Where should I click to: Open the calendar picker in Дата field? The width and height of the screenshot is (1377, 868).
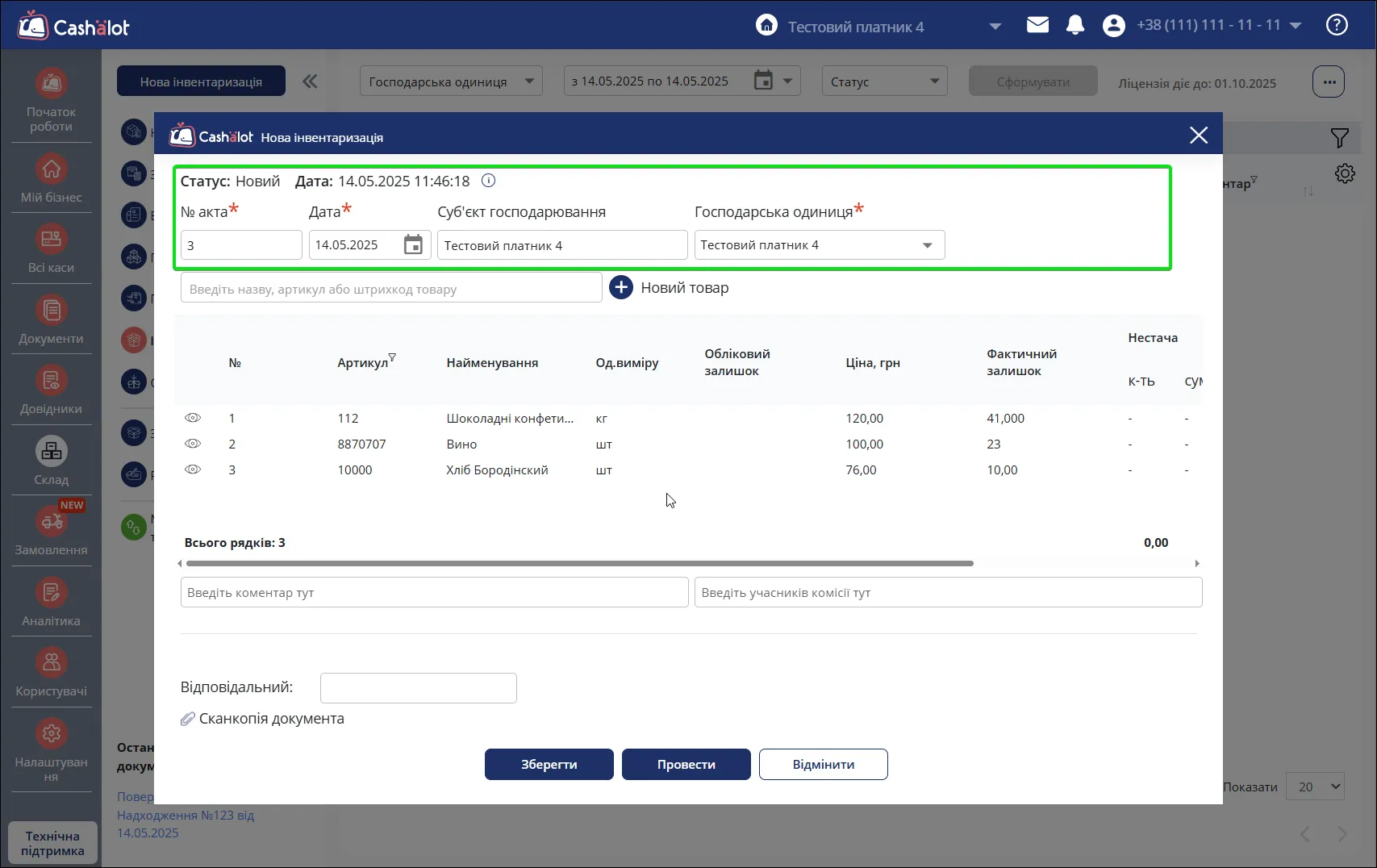[x=413, y=244]
